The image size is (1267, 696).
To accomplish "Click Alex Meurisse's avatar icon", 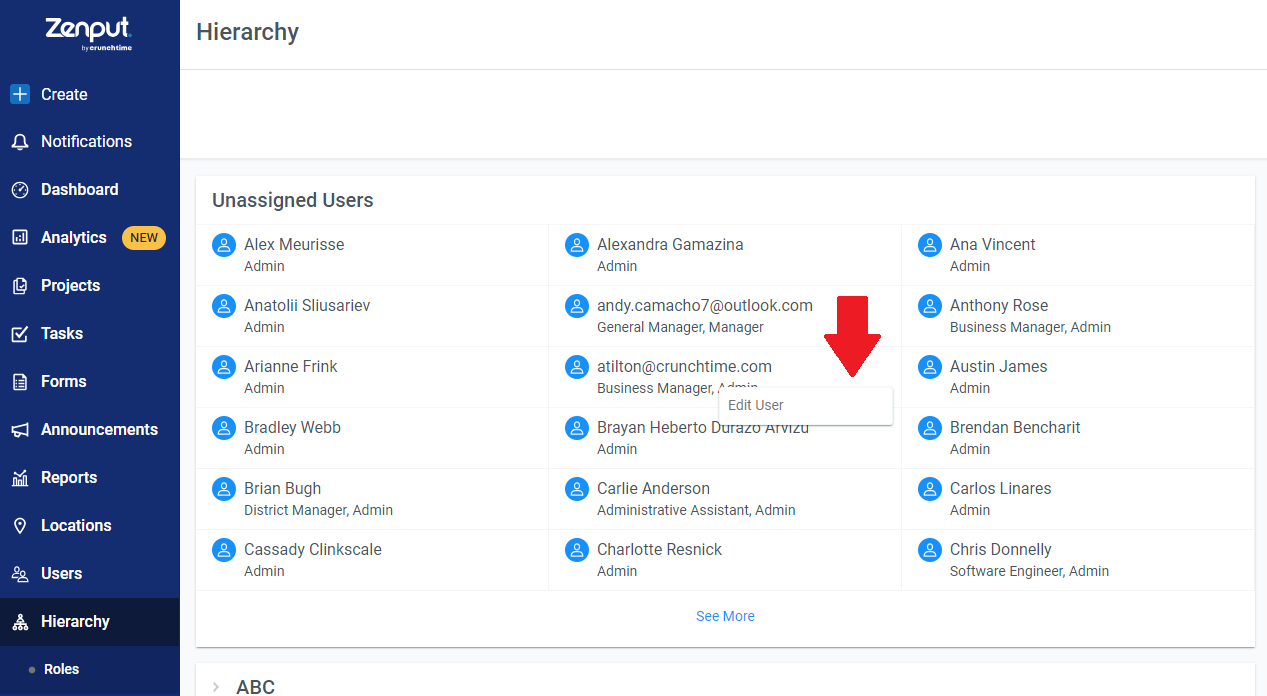I will coord(224,245).
